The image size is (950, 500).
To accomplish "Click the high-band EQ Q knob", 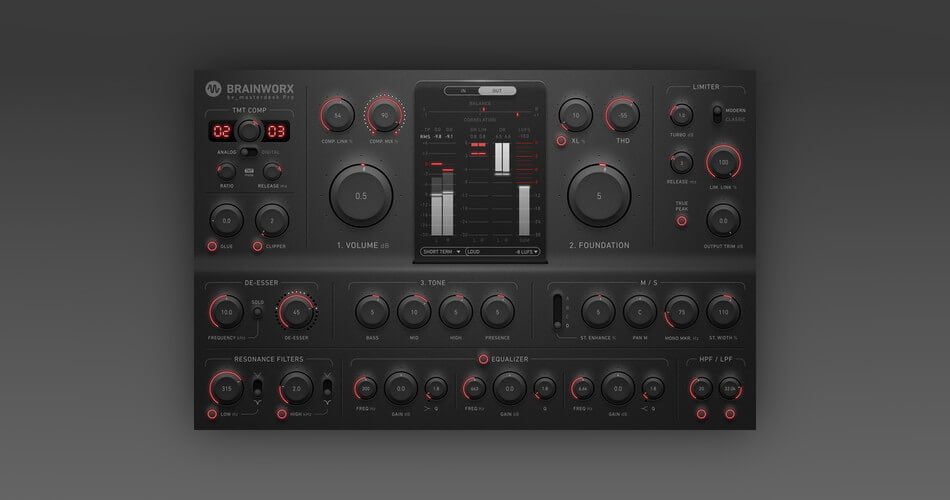I will click(x=653, y=388).
